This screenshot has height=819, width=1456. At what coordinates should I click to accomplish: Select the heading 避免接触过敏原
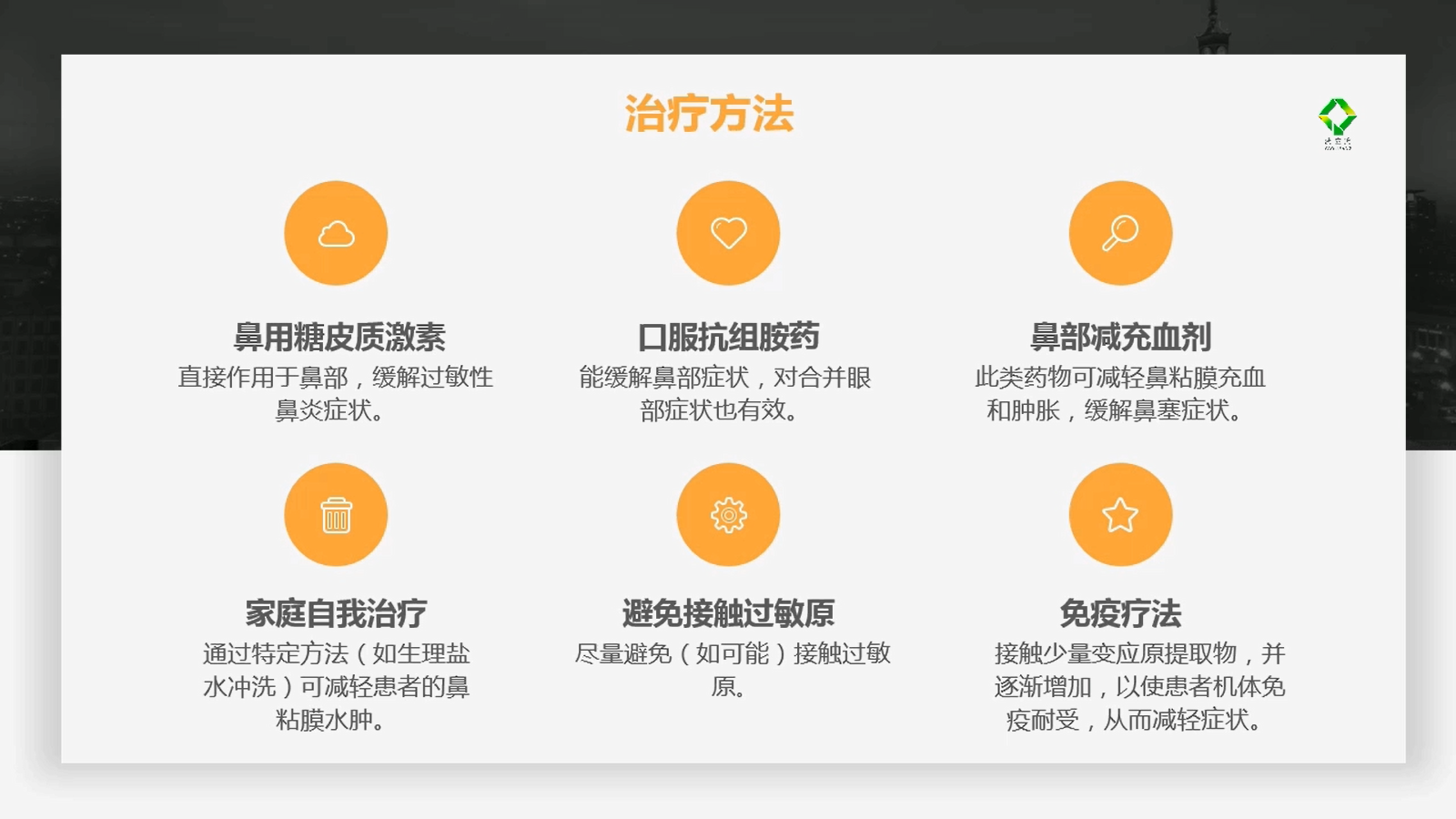point(728,613)
